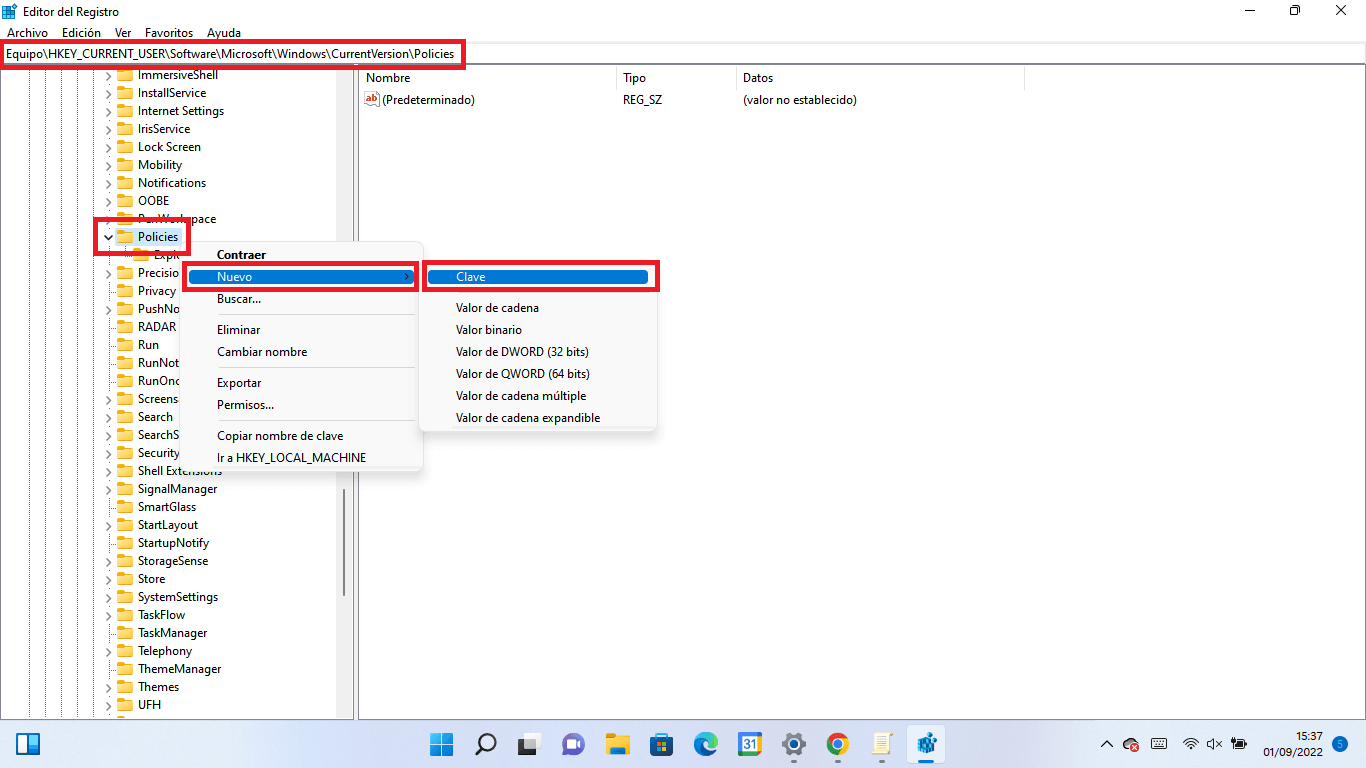Open the Ver menu
Image resolution: width=1366 pixels, height=768 pixels.
point(123,33)
